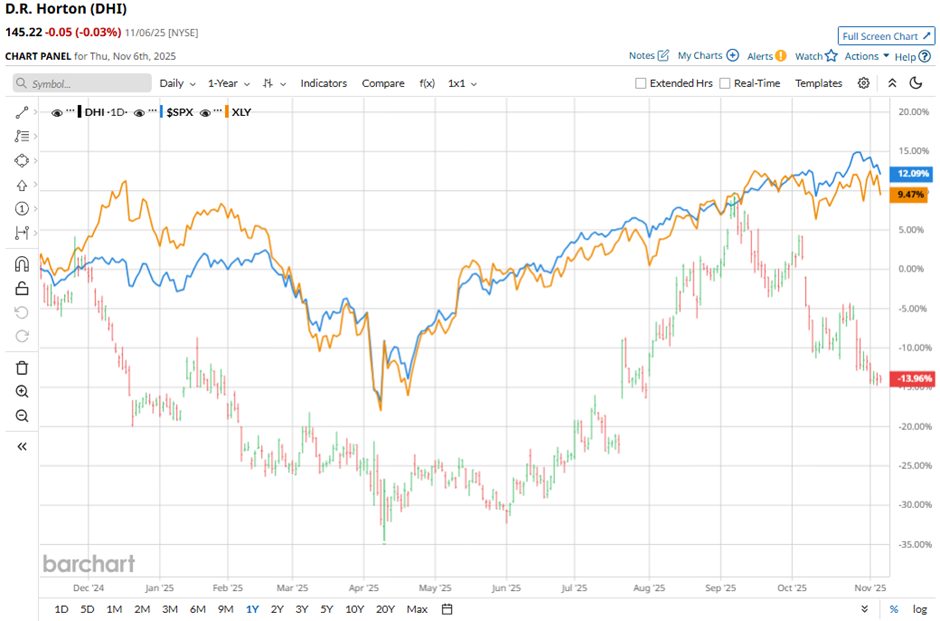Toggle the lock drawings icon
The image size is (940, 621).
(x=22, y=288)
